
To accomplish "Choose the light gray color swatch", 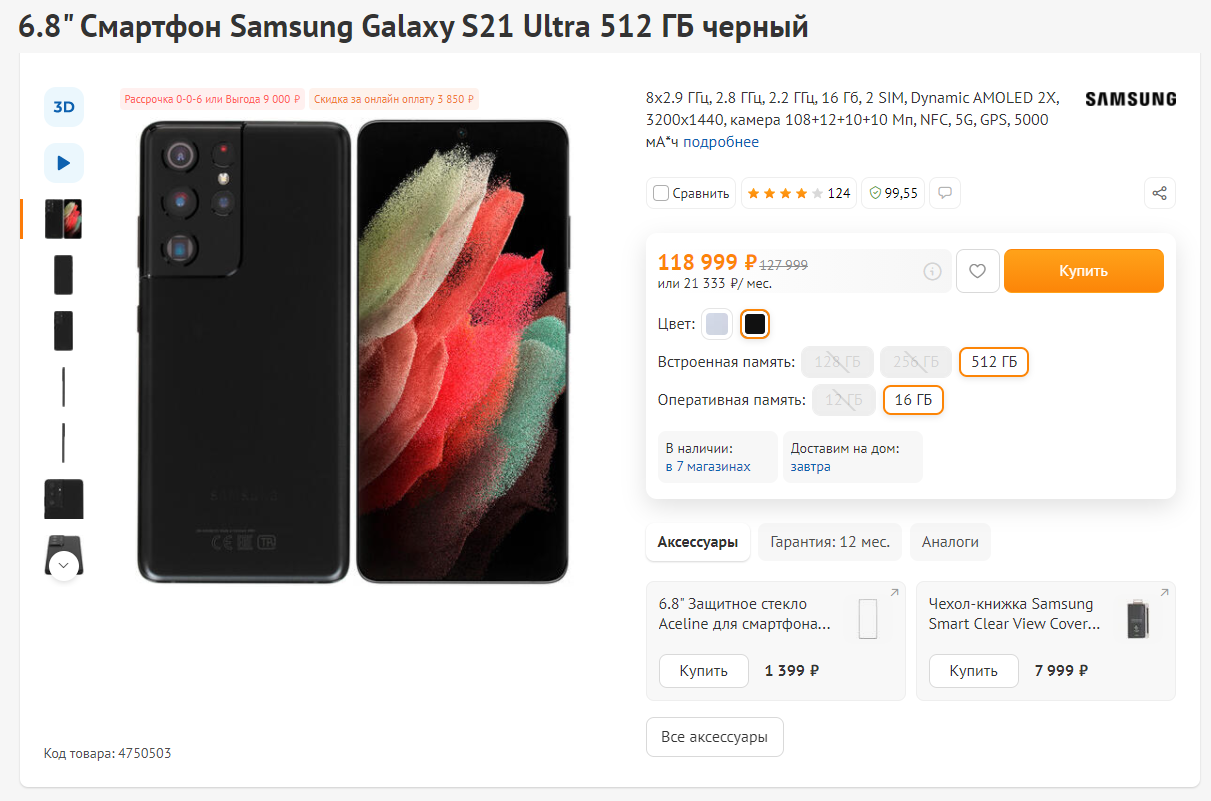I will pos(717,324).
